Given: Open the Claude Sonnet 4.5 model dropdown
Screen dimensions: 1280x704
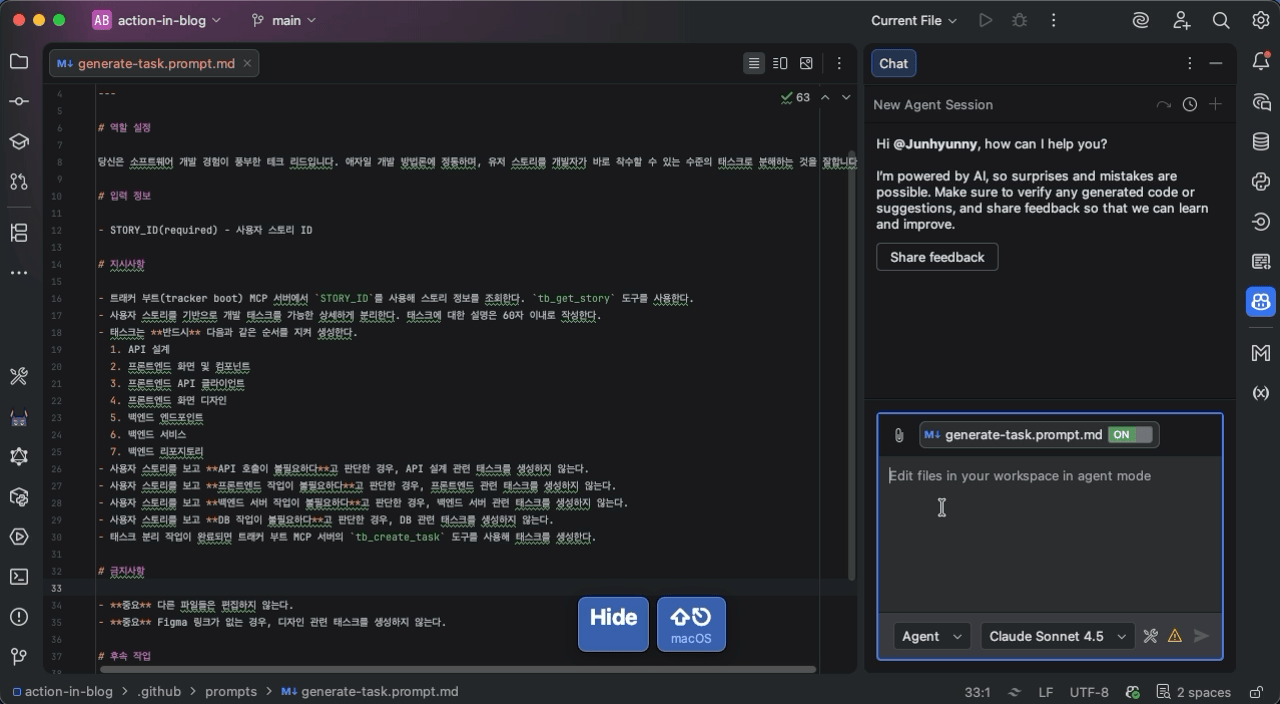Looking at the screenshot, I should point(1057,636).
